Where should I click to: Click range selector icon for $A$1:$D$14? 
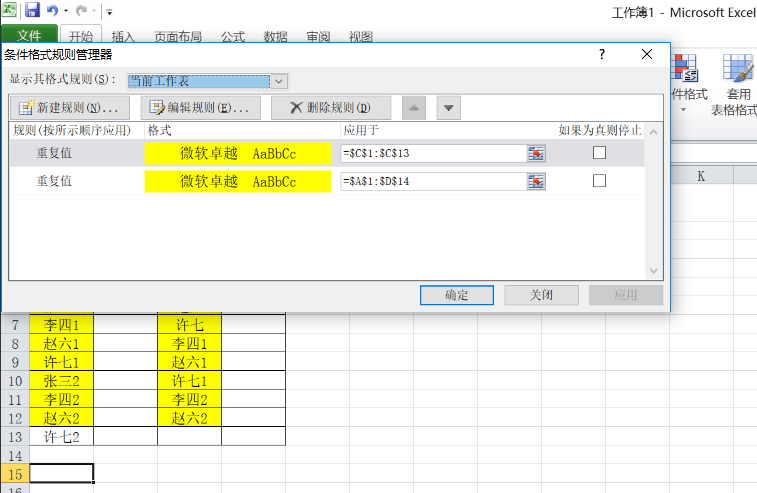536,182
